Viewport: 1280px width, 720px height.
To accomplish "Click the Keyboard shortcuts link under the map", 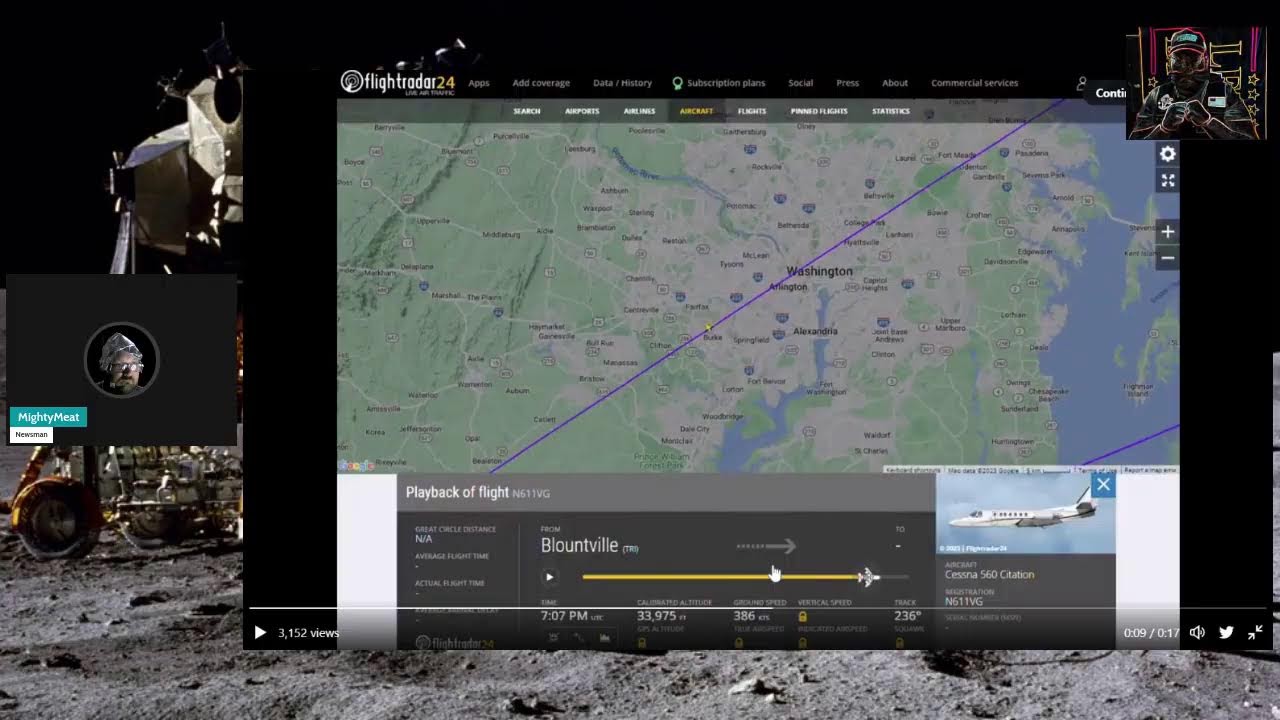I will tap(913, 470).
